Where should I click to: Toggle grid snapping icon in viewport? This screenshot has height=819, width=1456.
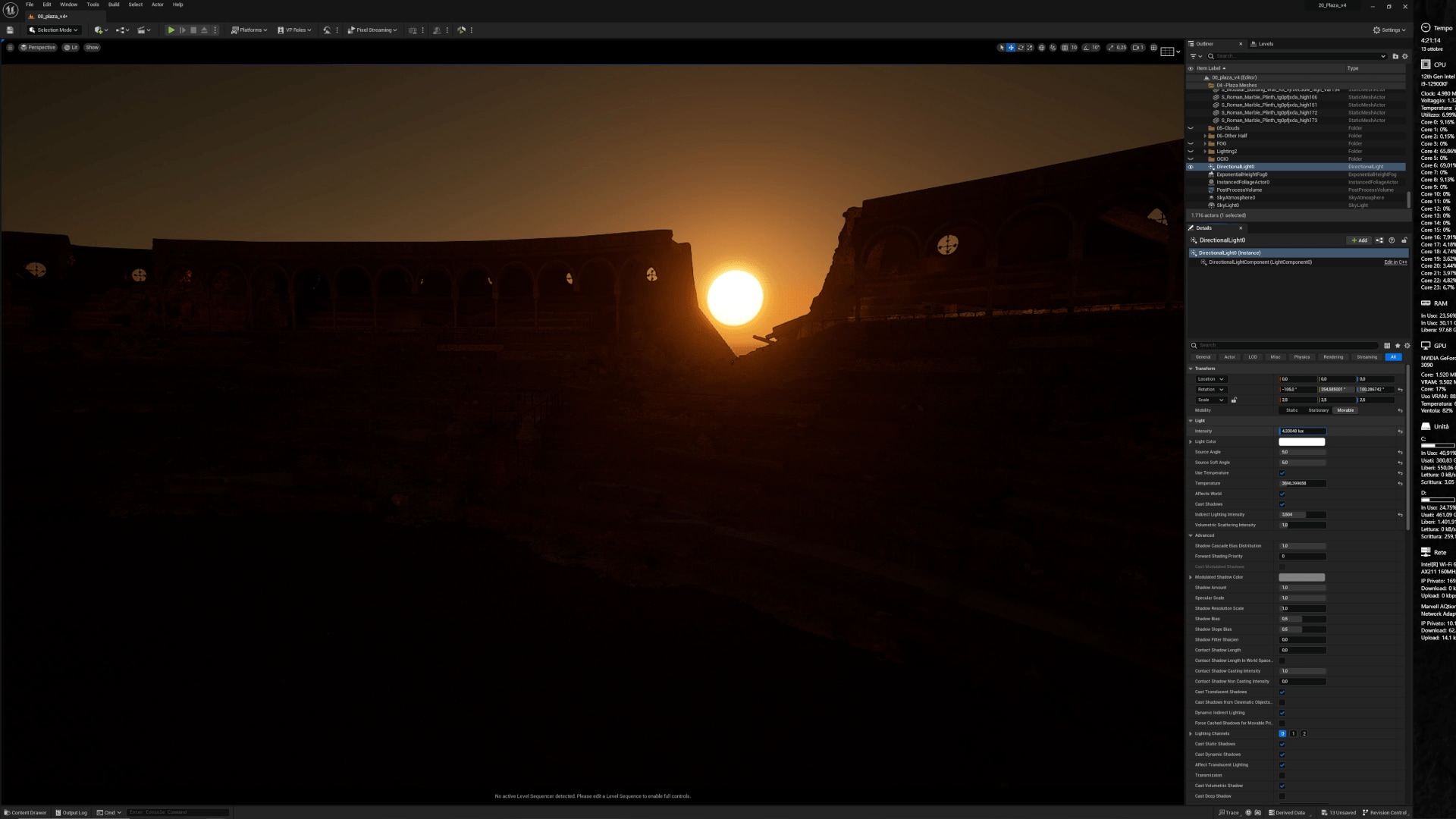pos(1065,48)
